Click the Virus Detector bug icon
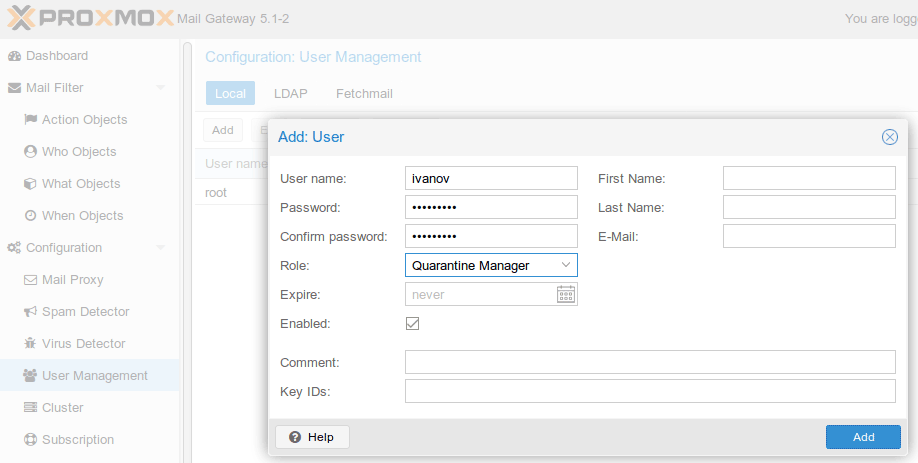Image resolution: width=918 pixels, height=463 pixels. coord(30,344)
